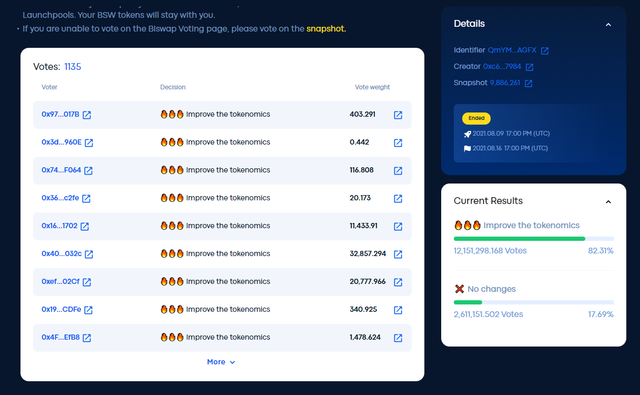Open external link icon beside voter 0x4F...EfB8
The width and height of the screenshot is (640, 395).
pyautogui.click(x=87, y=338)
